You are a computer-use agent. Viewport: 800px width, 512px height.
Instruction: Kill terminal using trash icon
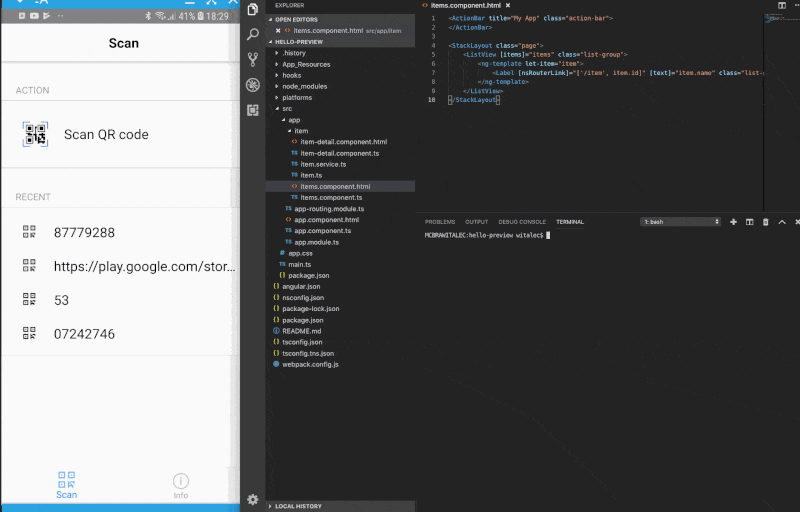click(766, 222)
